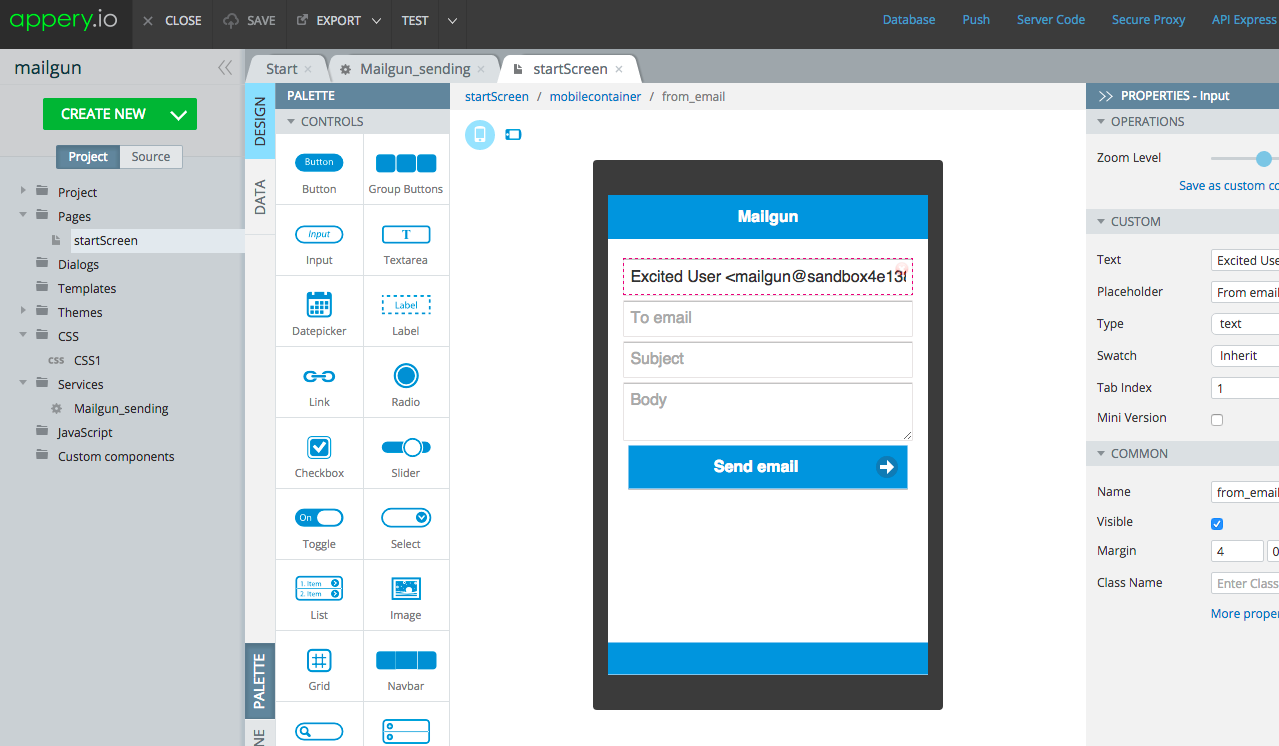Select the Datepicker control in palette

pyautogui.click(x=319, y=305)
